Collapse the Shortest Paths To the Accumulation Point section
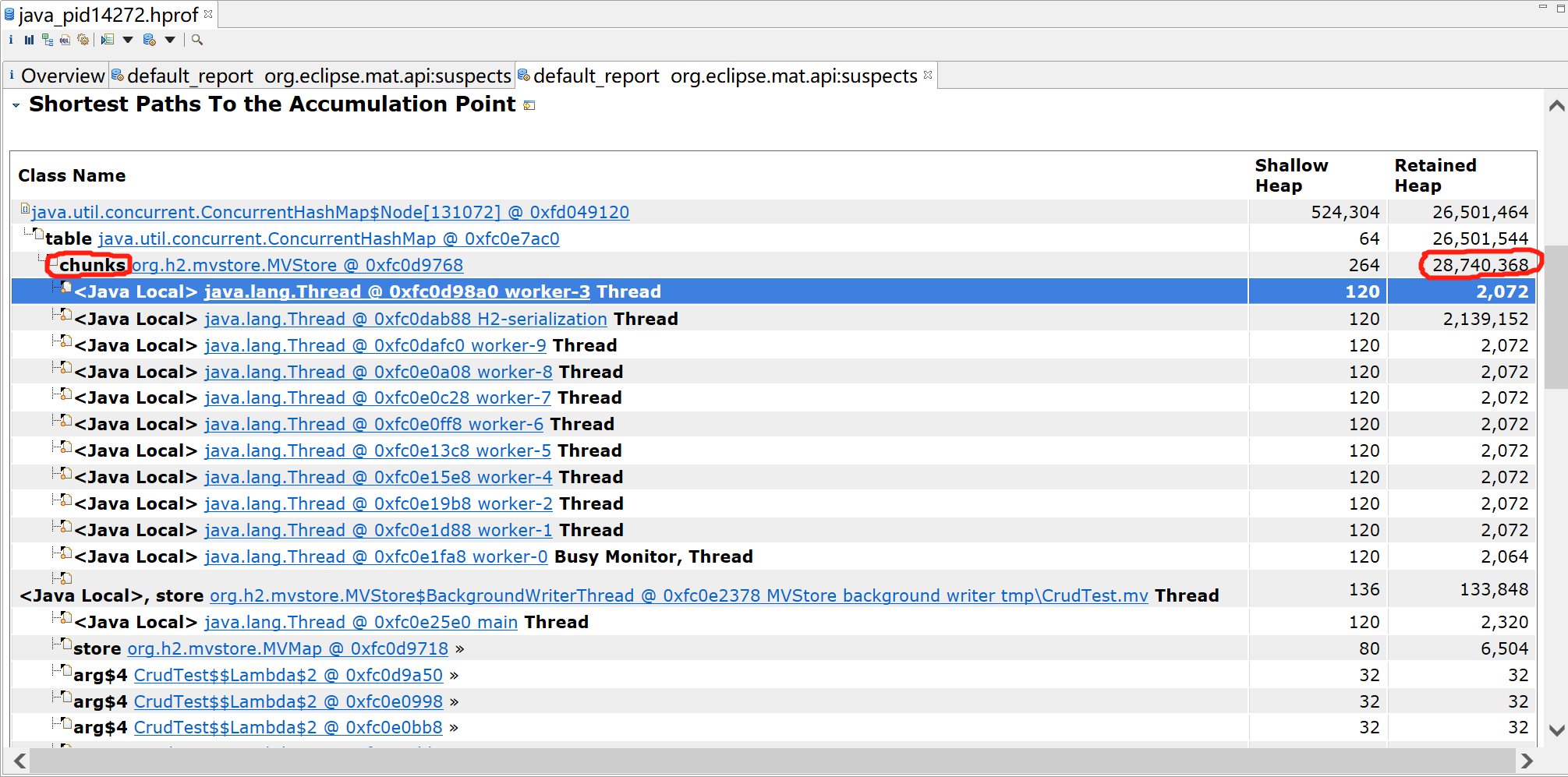 point(16,104)
